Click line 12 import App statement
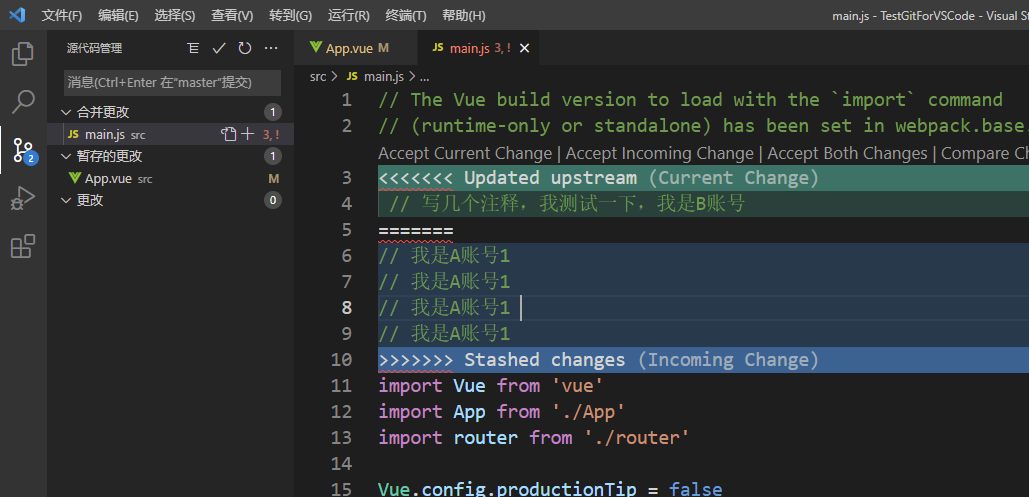 (x=502, y=412)
